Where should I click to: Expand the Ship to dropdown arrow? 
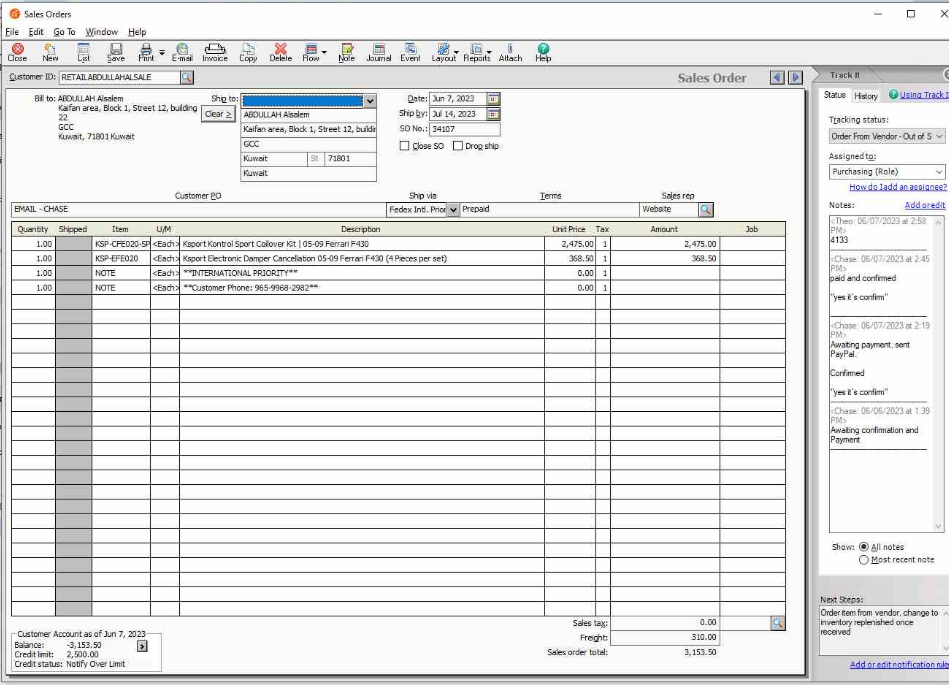tap(370, 101)
